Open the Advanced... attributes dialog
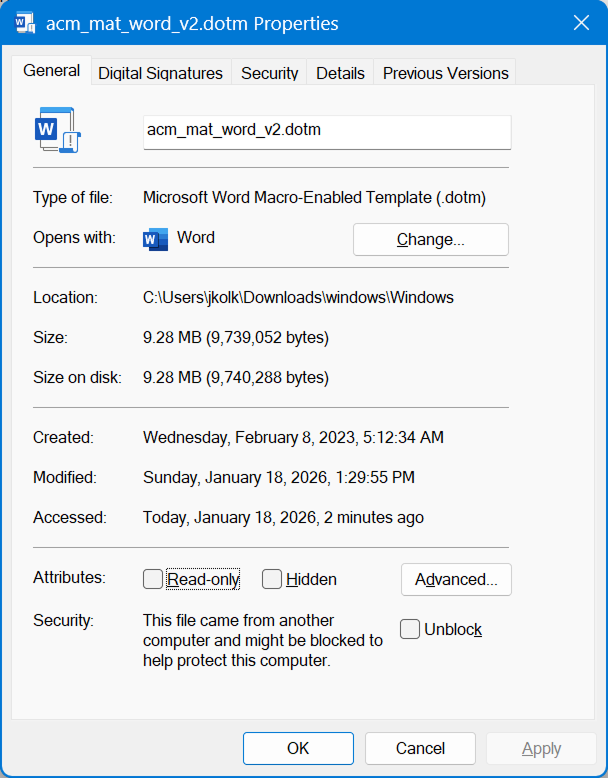 [456, 579]
